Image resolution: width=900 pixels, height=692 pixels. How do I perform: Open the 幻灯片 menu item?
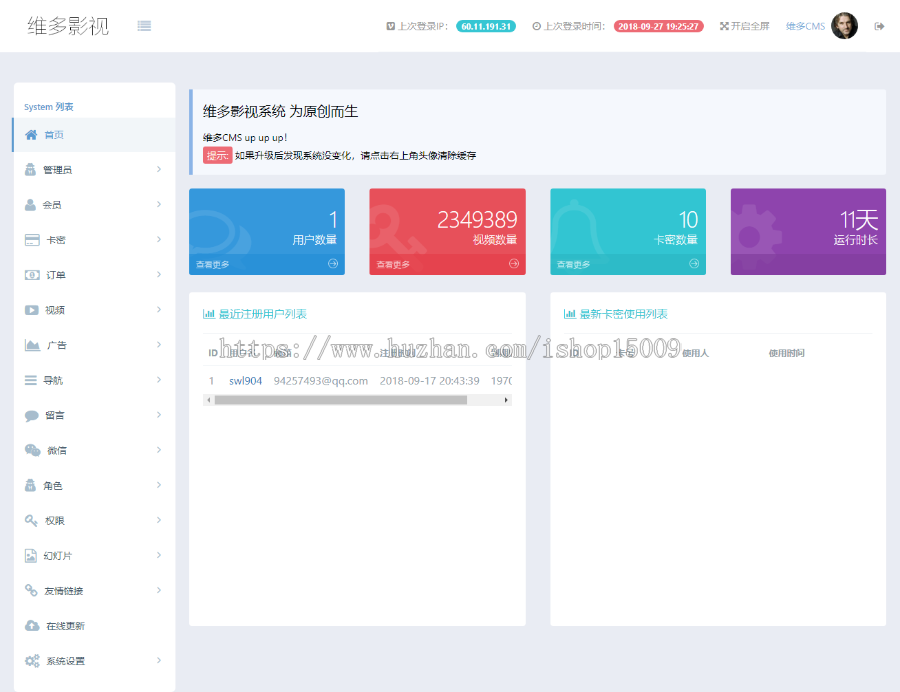pyautogui.click(x=58, y=556)
